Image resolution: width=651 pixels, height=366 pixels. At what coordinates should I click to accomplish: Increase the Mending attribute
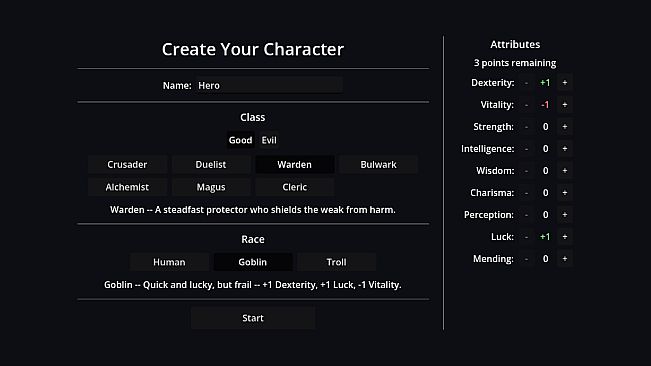point(565,259)
